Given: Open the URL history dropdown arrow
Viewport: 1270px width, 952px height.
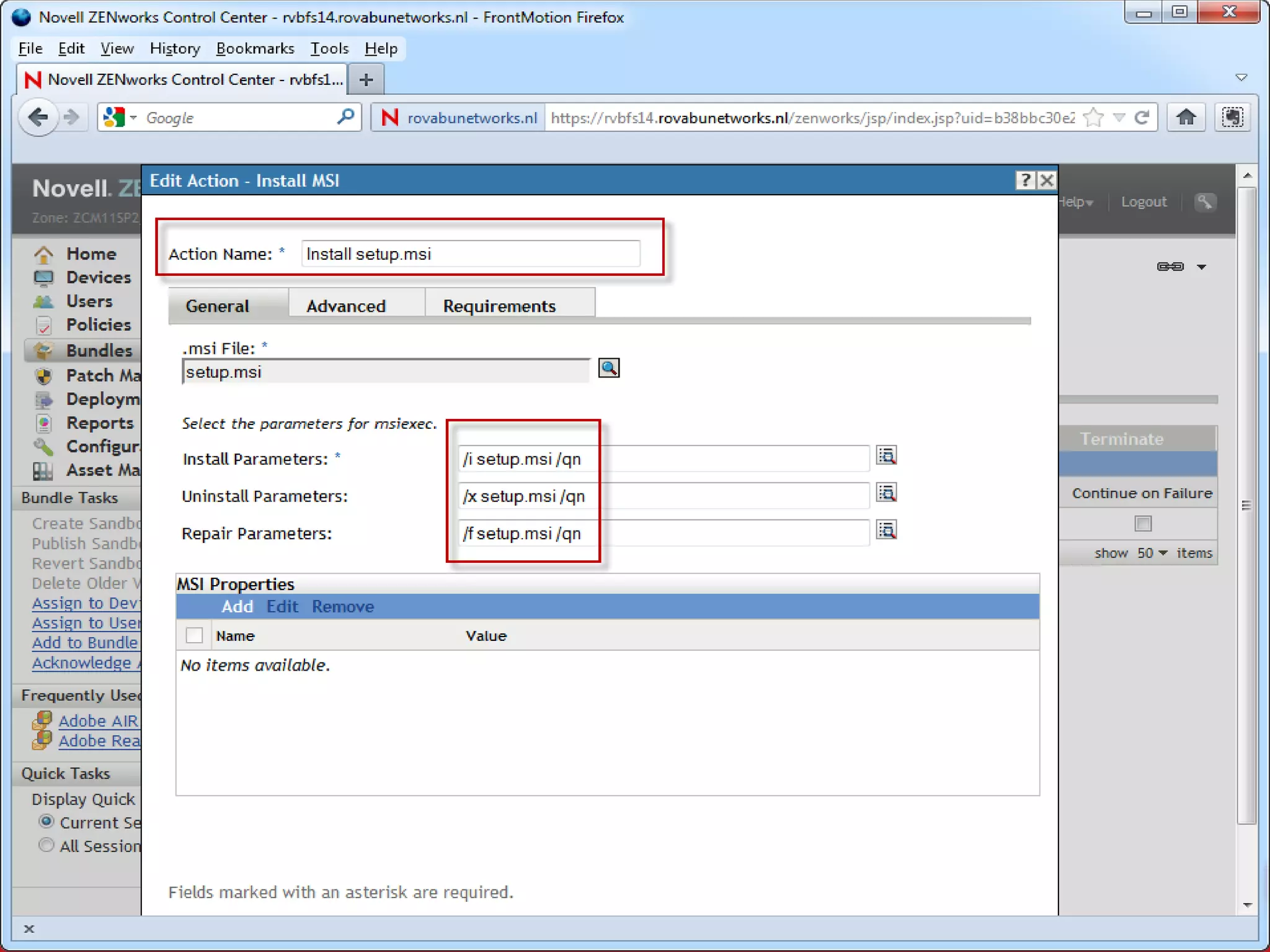Looking at the screenshot, I should [1119, 117].
